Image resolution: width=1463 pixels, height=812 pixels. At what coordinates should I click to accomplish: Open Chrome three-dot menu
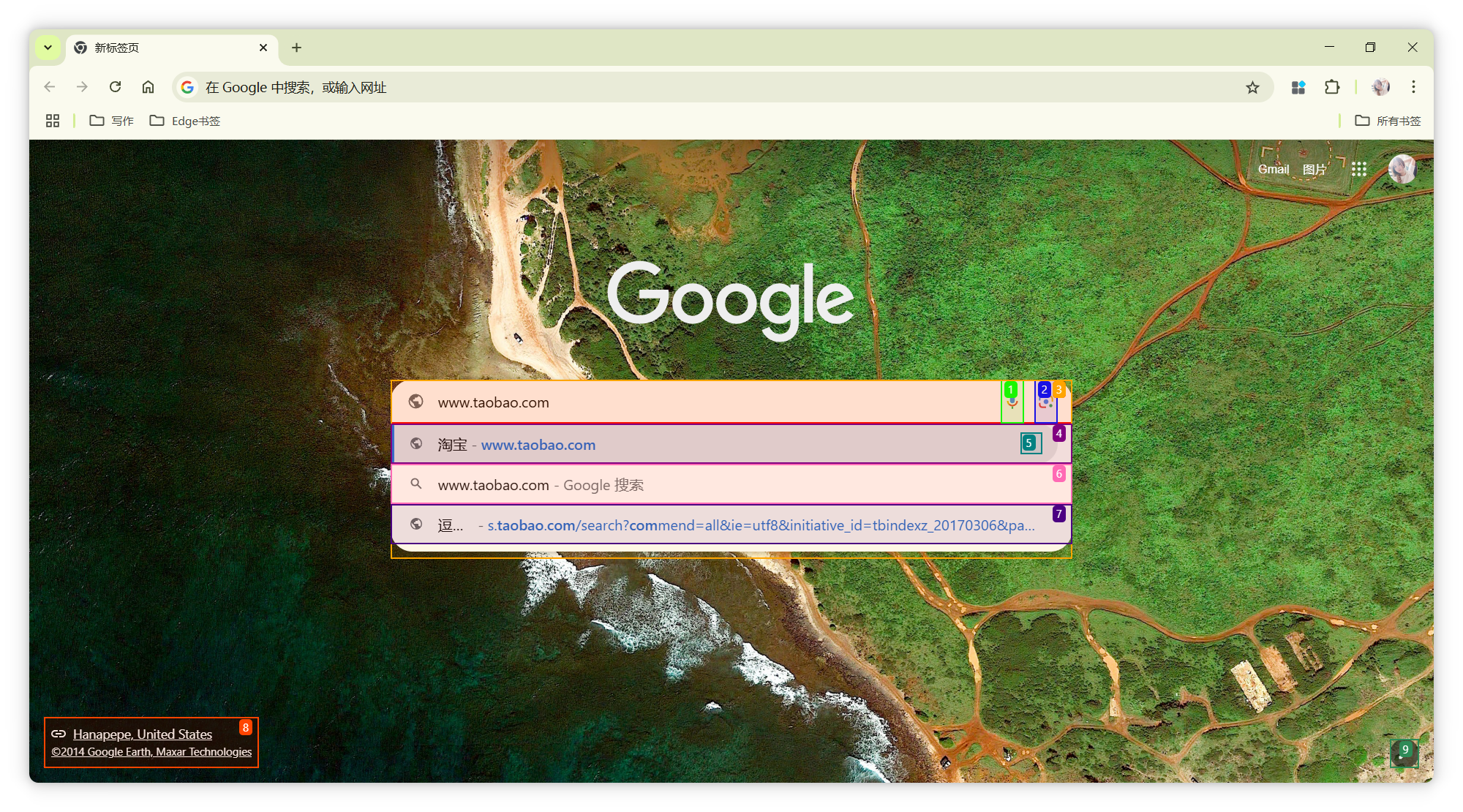(x=1413, y=87)
